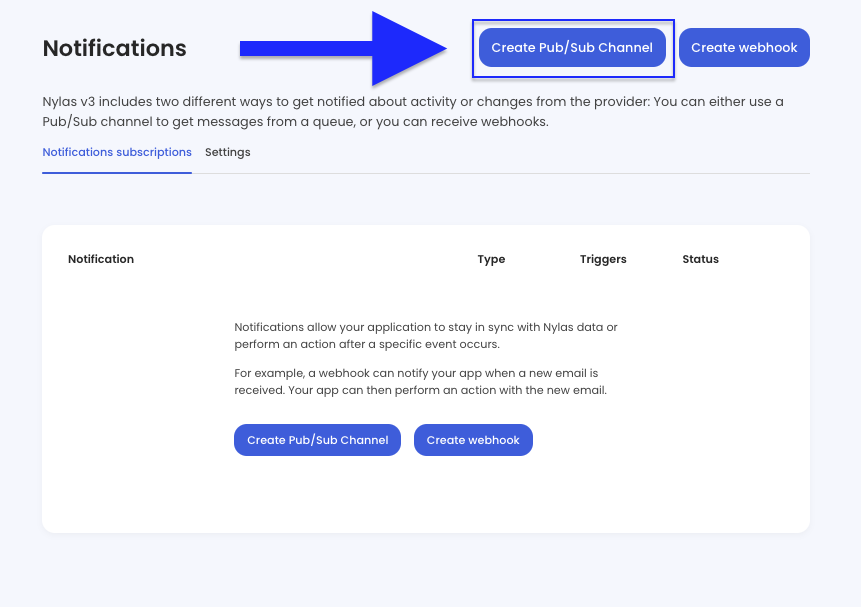The width and height of the screenshot is (861, 607).
Task: Click the large blue arrow annotation
Action: click(343, 48)
